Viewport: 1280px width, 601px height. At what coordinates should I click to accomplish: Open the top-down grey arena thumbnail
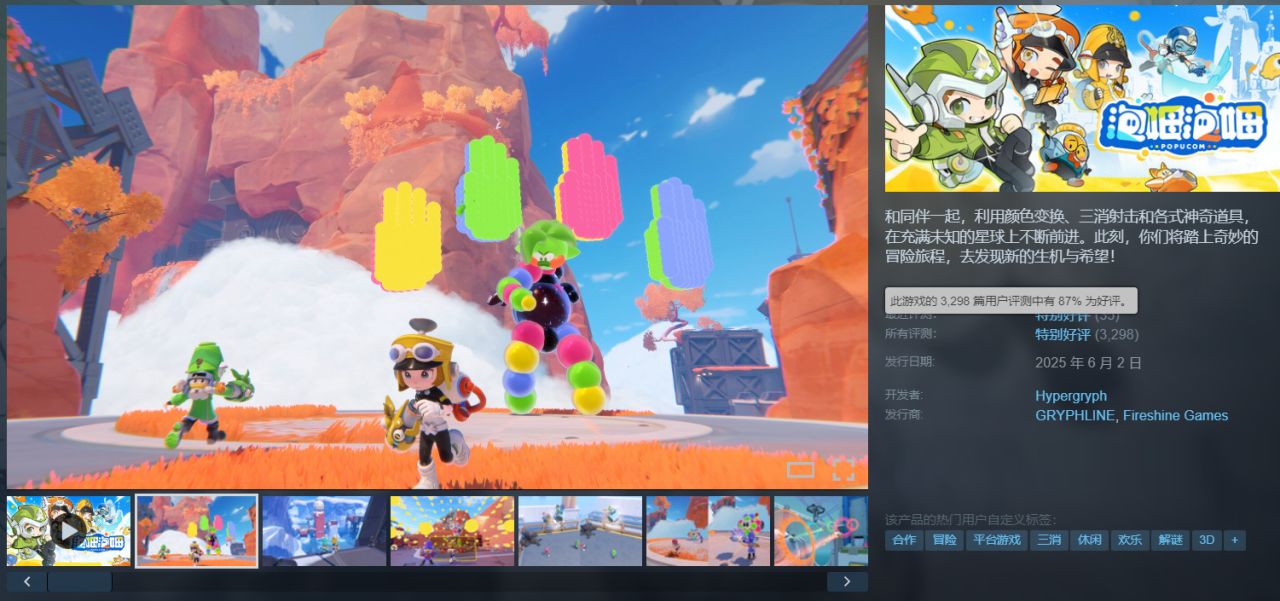(580, 531)
